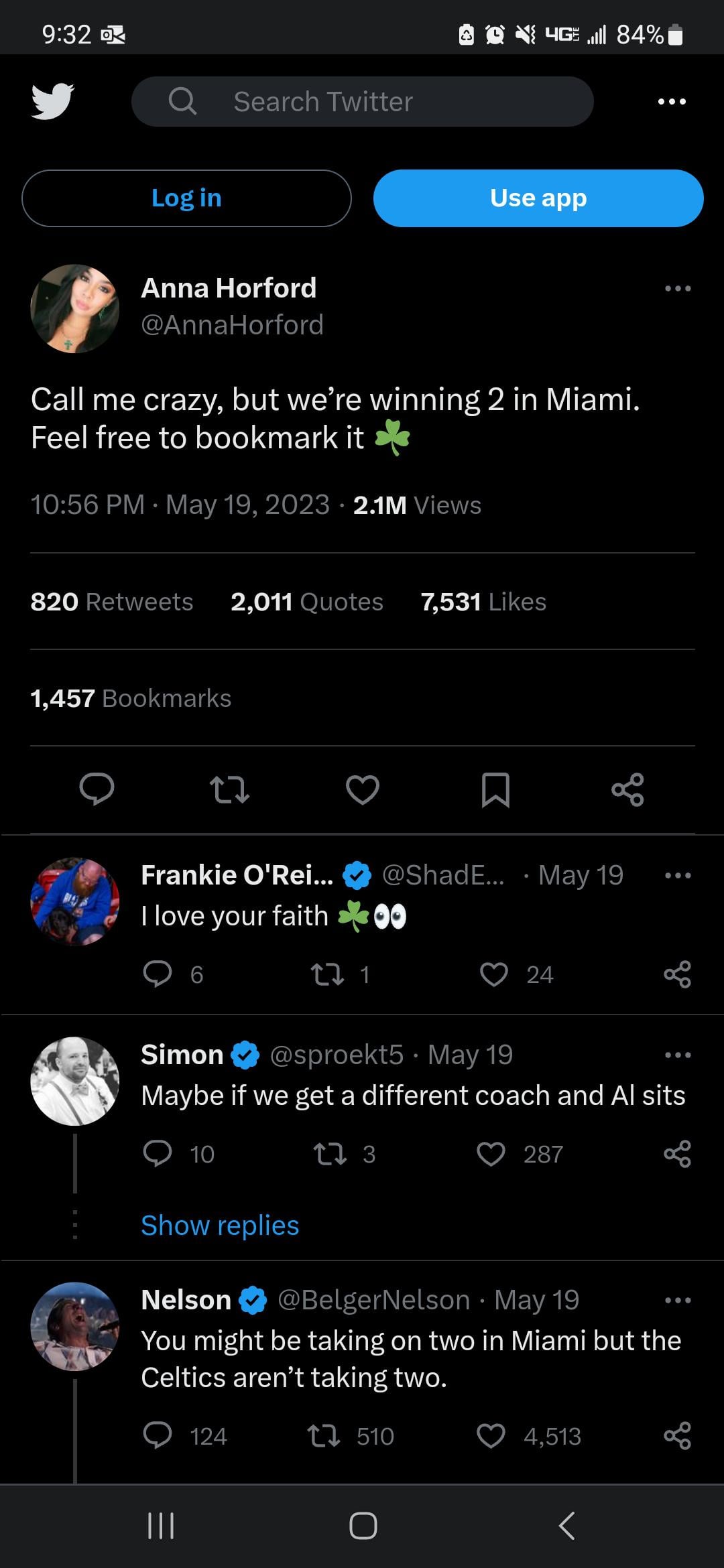Screen dimensions: 724x1568
Task: View the 820 Retweets list
Action: click(112, 602)
